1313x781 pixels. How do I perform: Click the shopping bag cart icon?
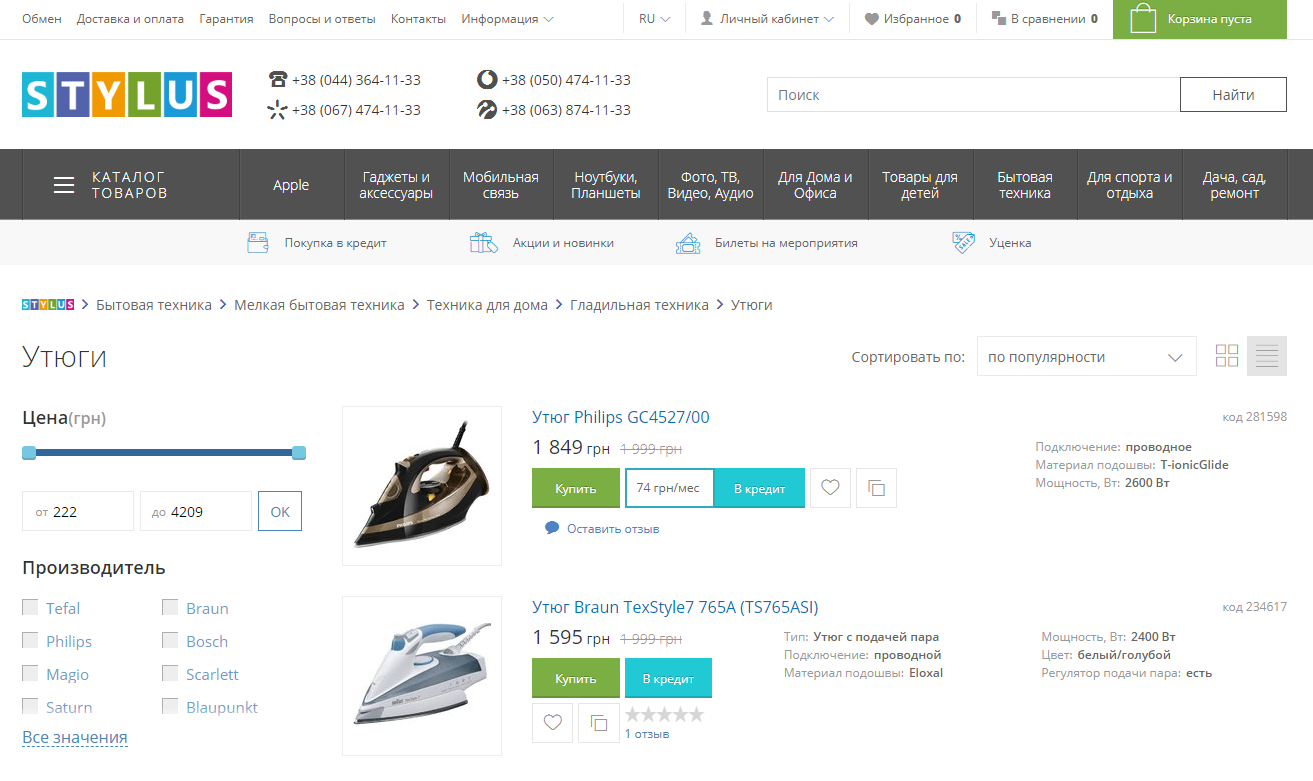[1143, 18]
